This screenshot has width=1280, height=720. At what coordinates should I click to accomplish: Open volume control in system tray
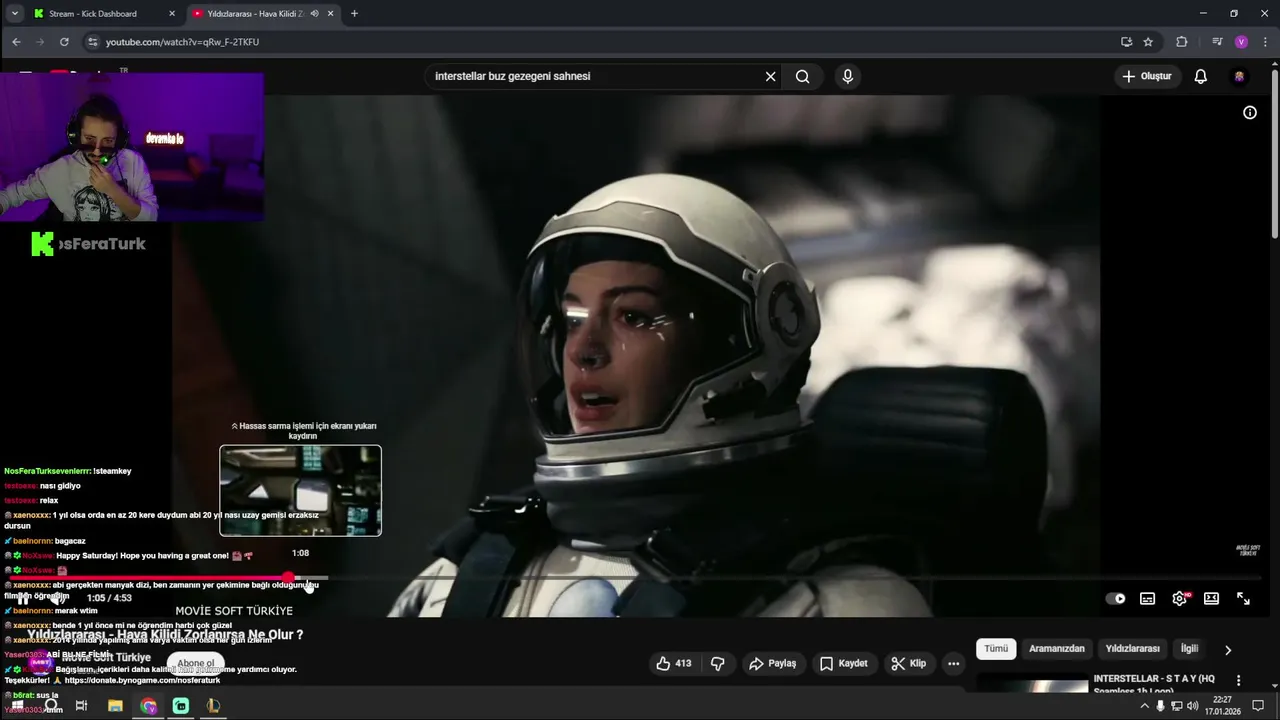pyautogui.click(x=1193, y=705)
